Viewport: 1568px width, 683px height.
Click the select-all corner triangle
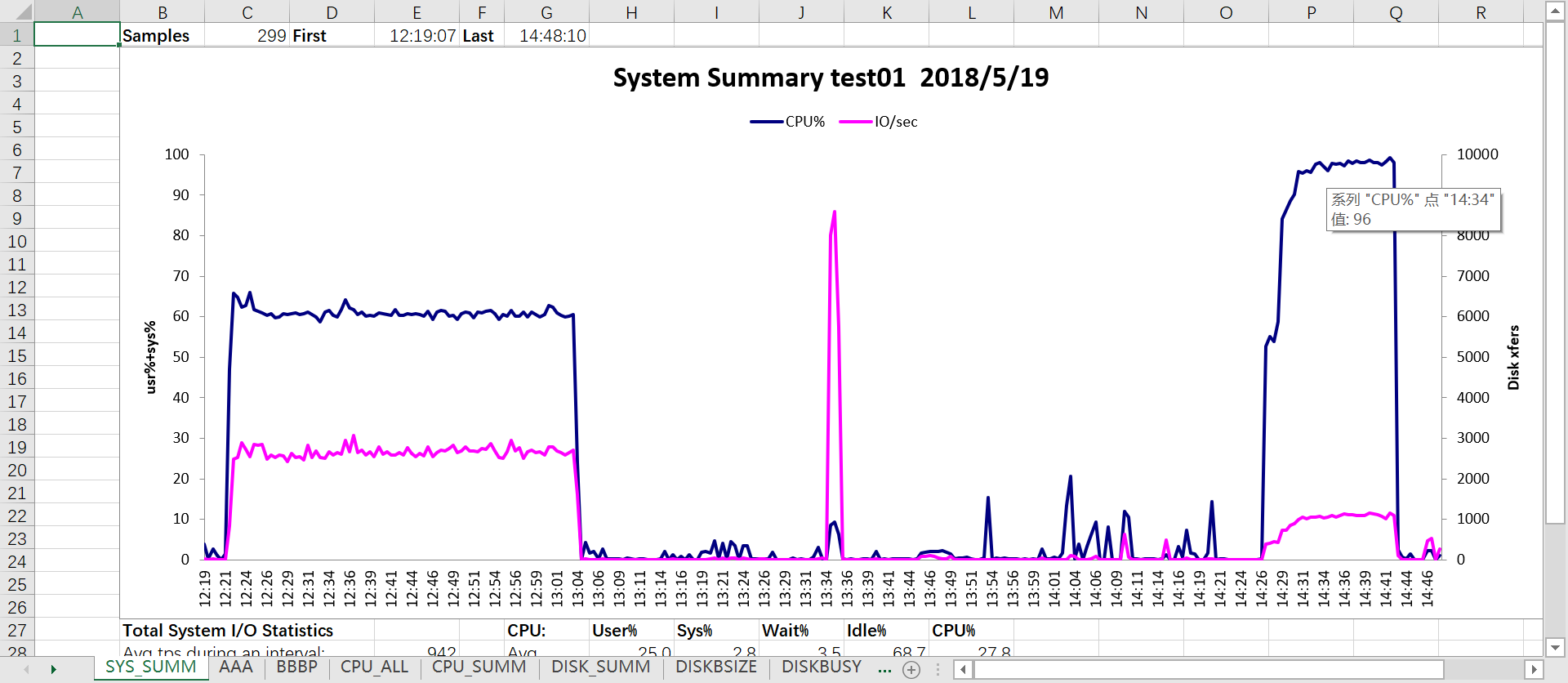[x=24, y=11]
